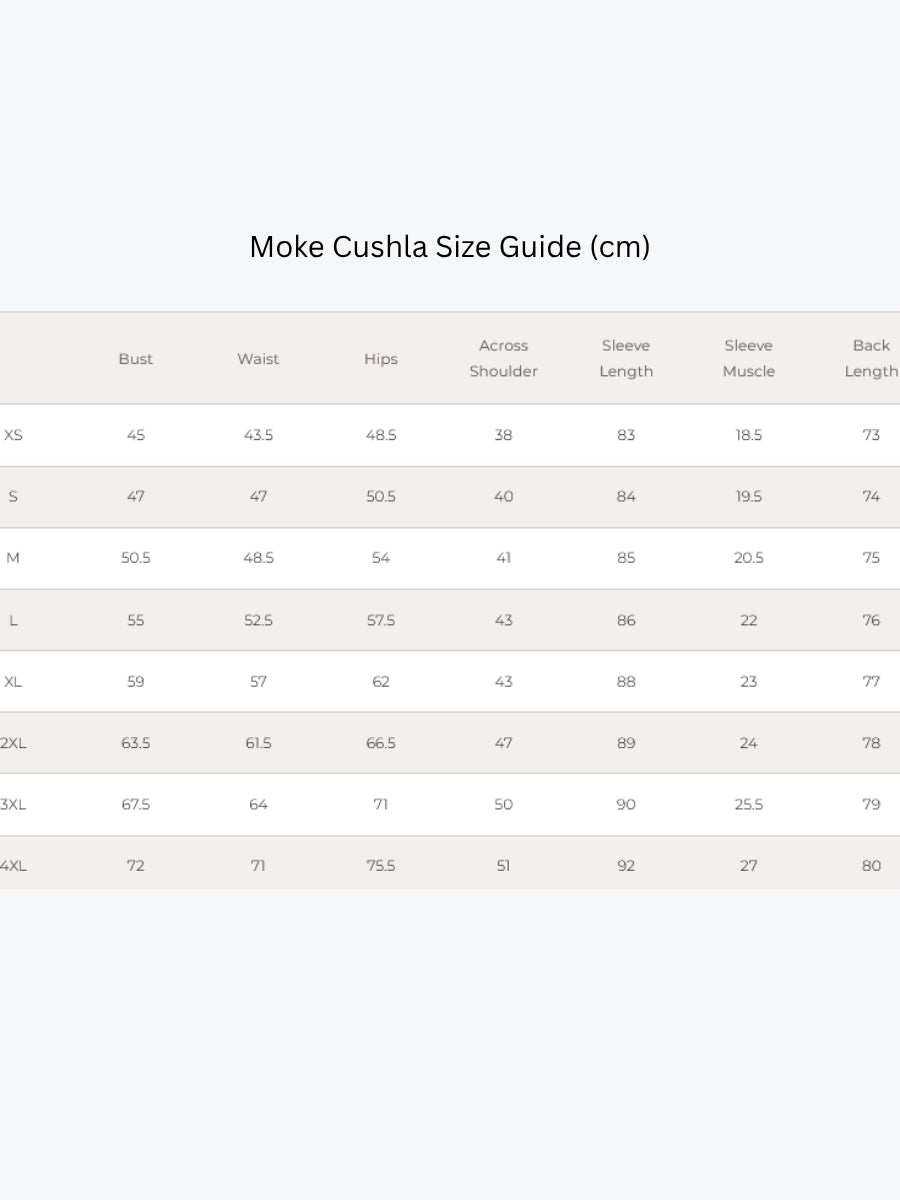Click the Moke Cushla Size Guide title
Viewport: 900px width, 1200px height.
click(x=449, y=247)
